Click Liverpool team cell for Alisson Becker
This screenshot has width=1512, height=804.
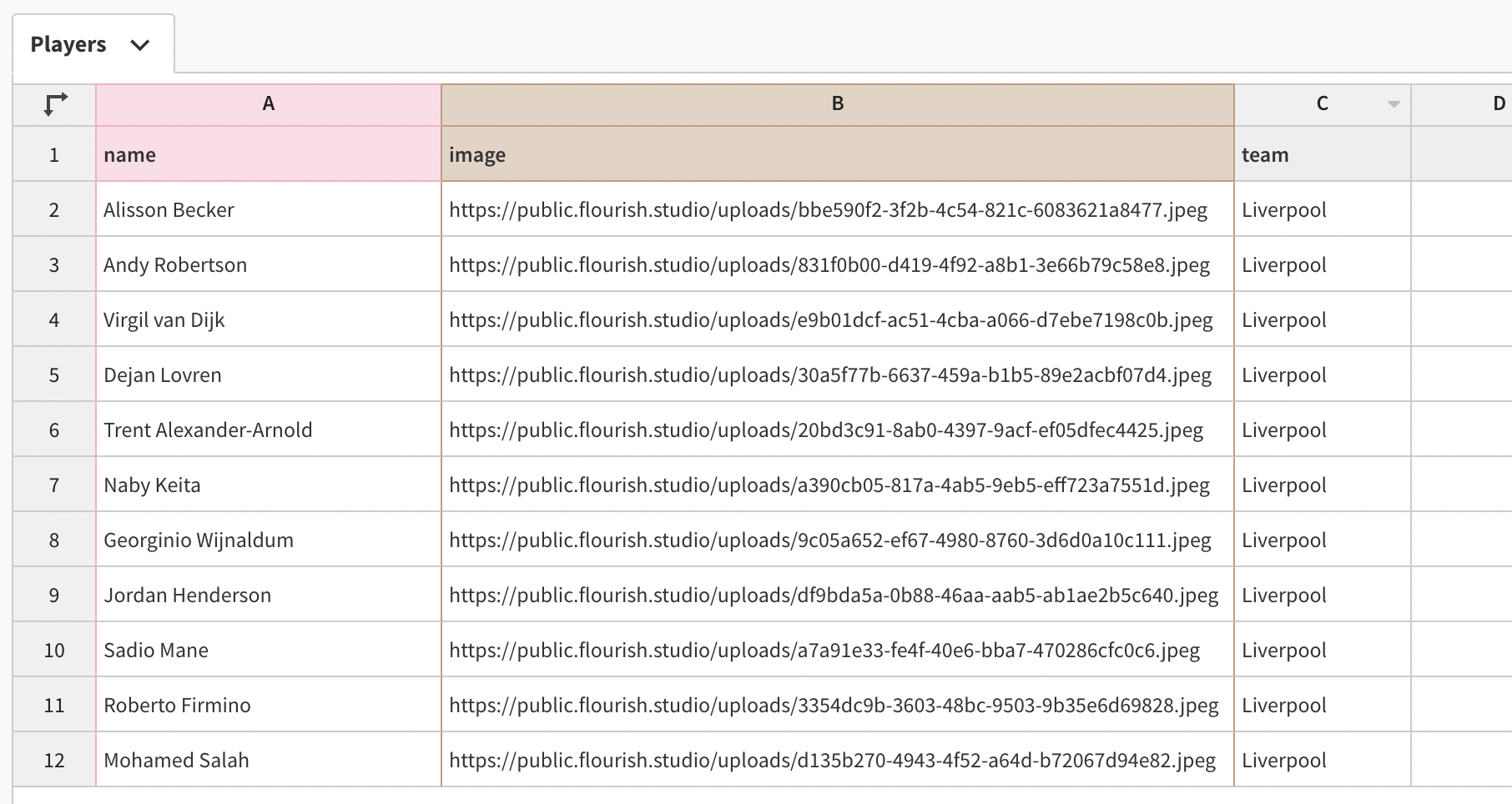tap(1323, 209)
